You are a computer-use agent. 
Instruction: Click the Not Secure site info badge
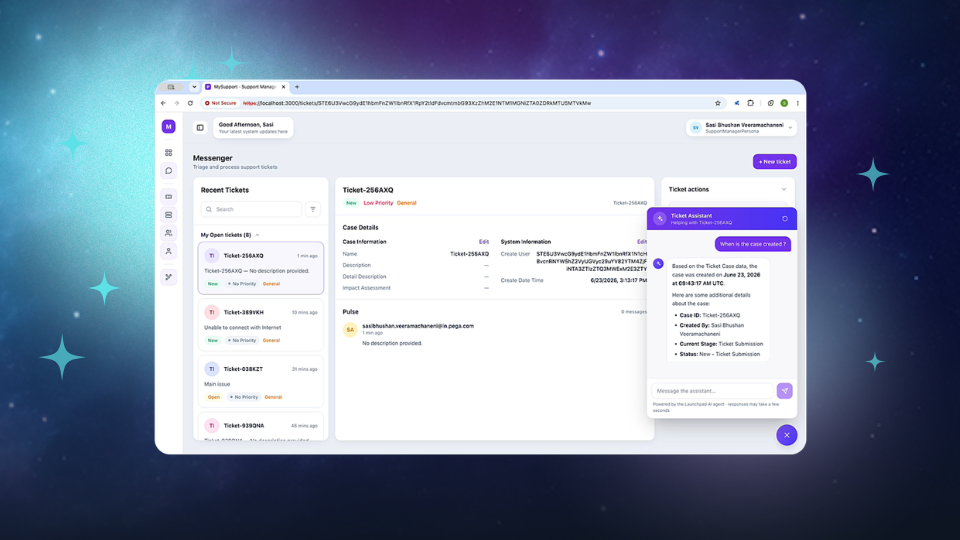coord(220,103)
